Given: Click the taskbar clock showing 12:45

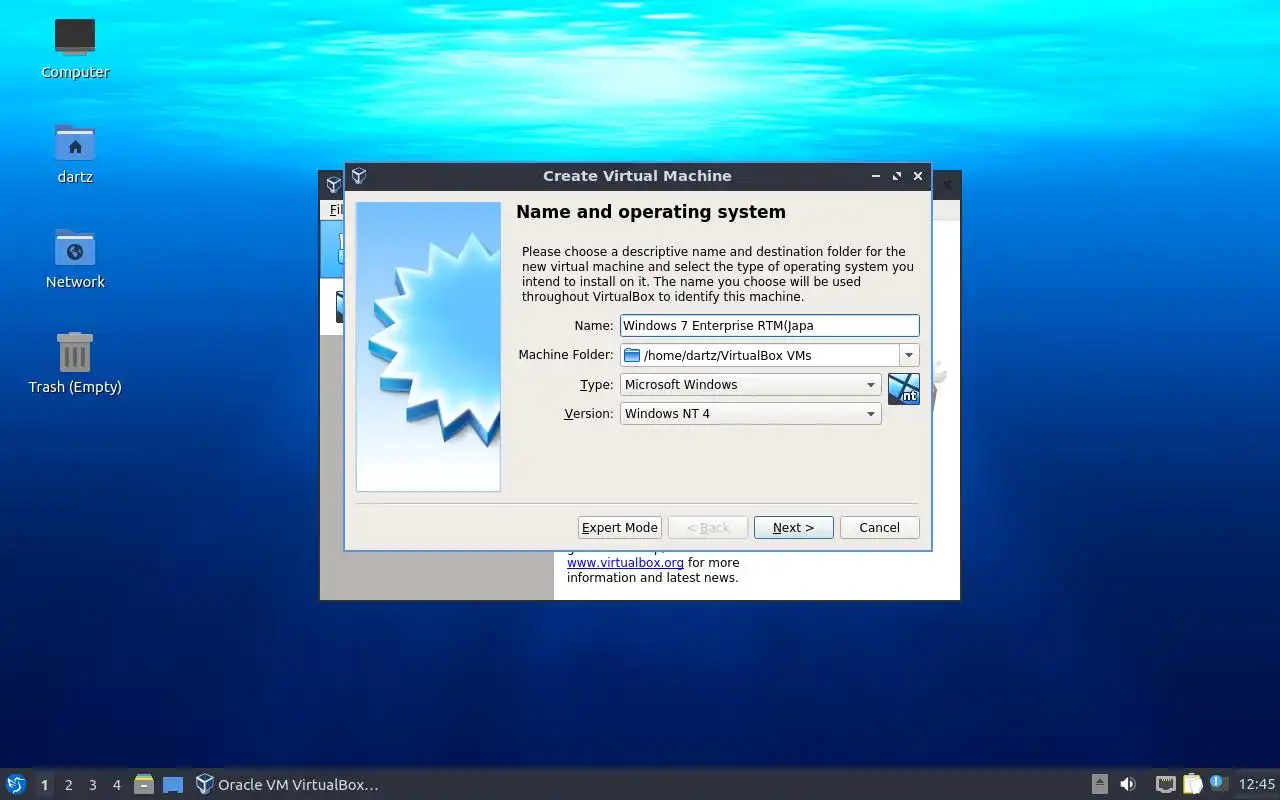Looking at the screenshot, I should (1257, 784).
